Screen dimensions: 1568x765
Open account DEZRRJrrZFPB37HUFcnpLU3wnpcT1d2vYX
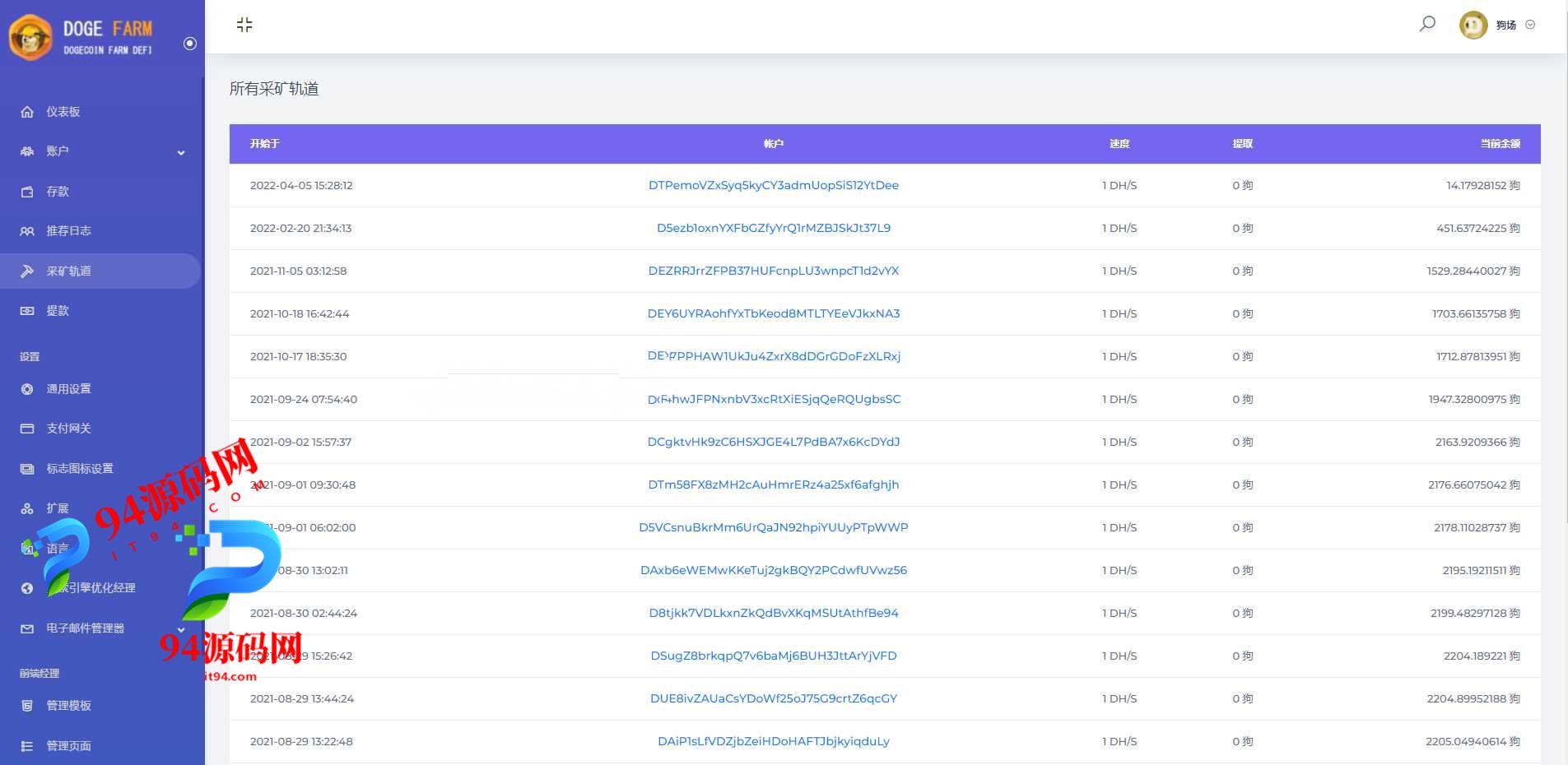(x=774, y=271)
